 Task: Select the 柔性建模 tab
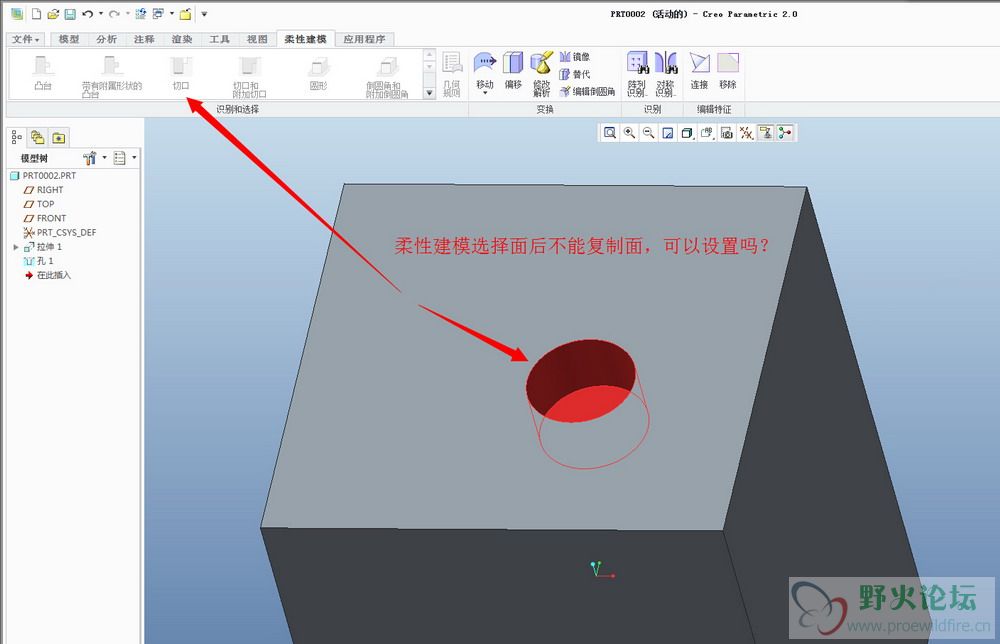pos(305,39)
